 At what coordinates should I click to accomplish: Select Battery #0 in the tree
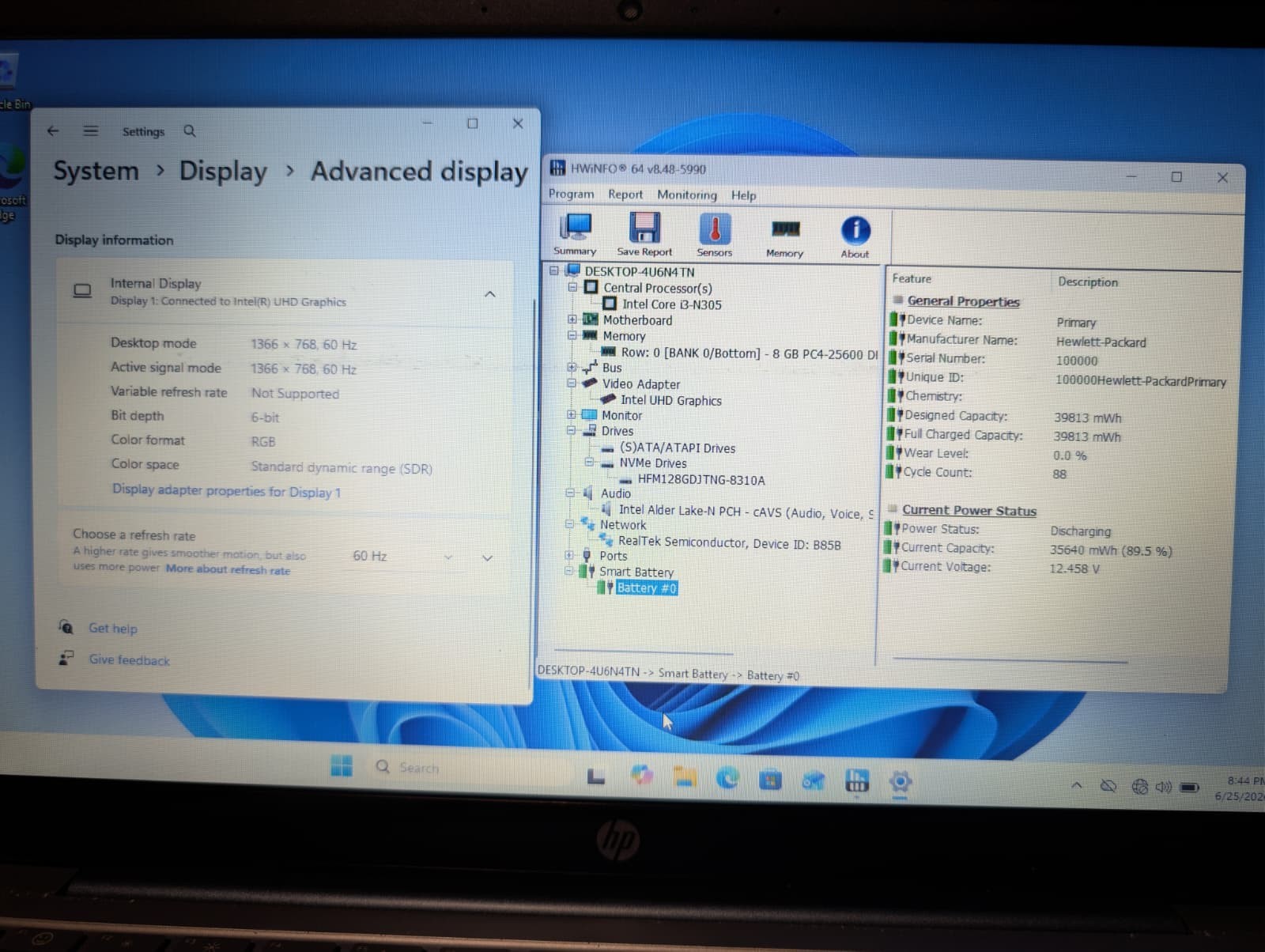pos(646,587)
